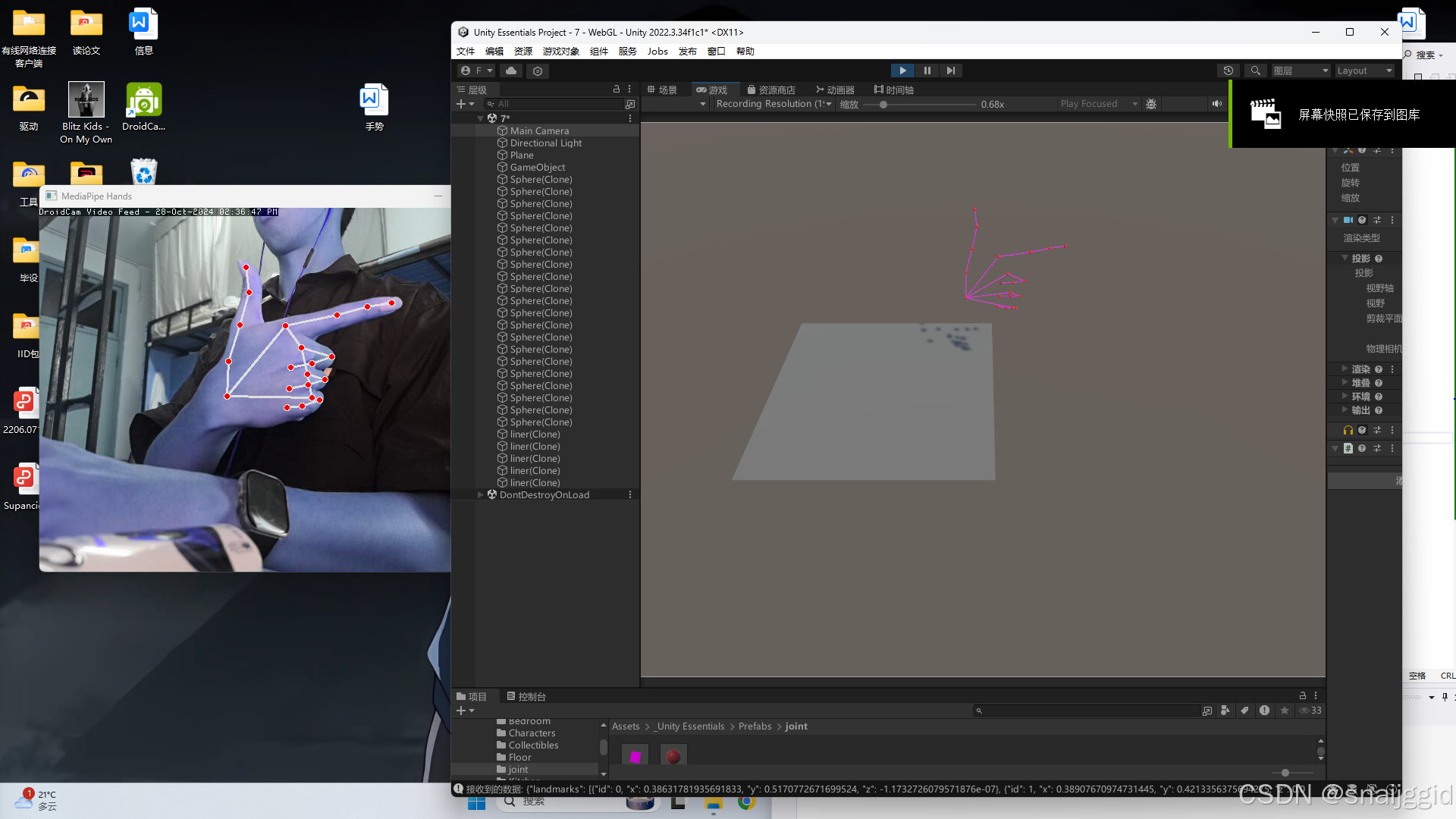Select the Main Camera object
Screen dimensions: 1456x819
538,130
